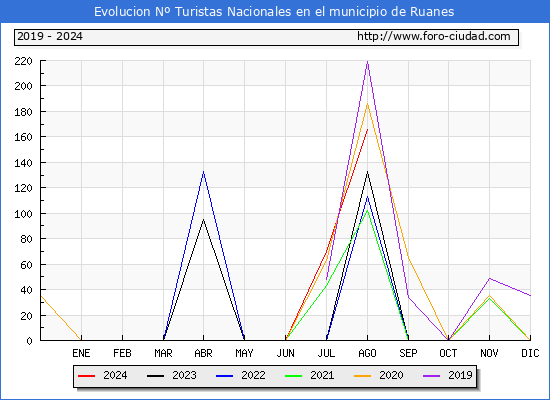The height and width of the screenshot is (400, 550).
Task: Click the SEP month label
Action: point(408,353)
